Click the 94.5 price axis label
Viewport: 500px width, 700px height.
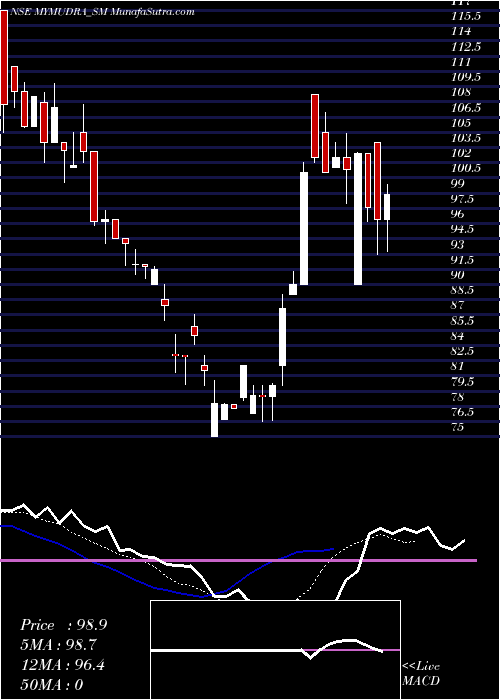pyautogui.click(x=463, y=229)
